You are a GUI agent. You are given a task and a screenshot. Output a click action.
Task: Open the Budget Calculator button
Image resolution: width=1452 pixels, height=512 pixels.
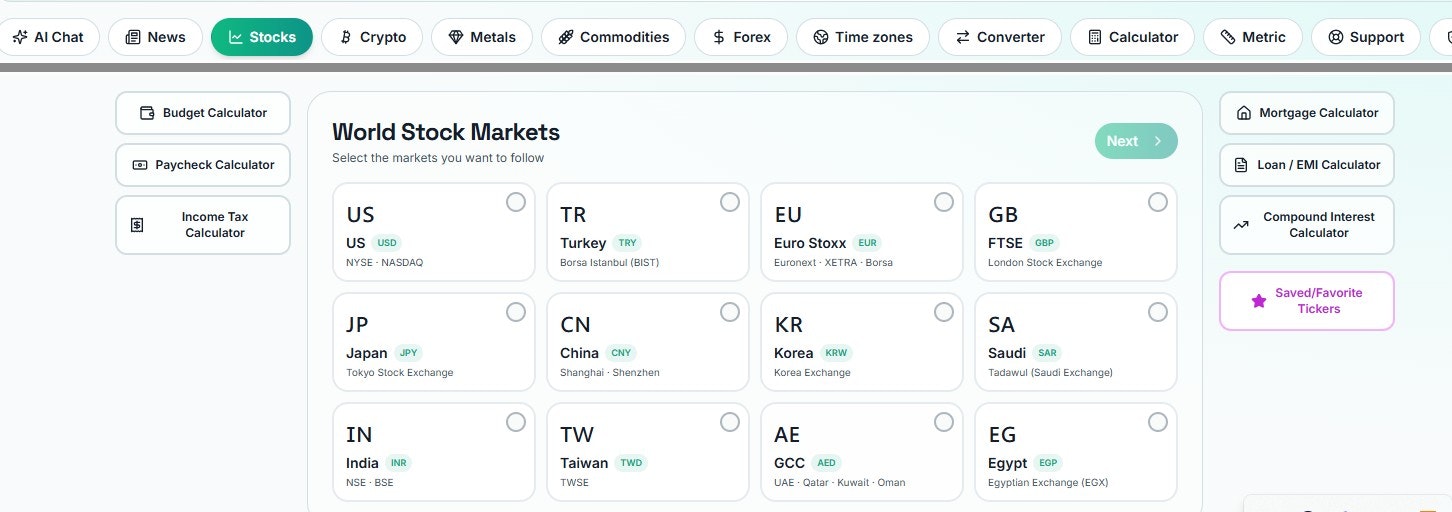click(203, 113)
